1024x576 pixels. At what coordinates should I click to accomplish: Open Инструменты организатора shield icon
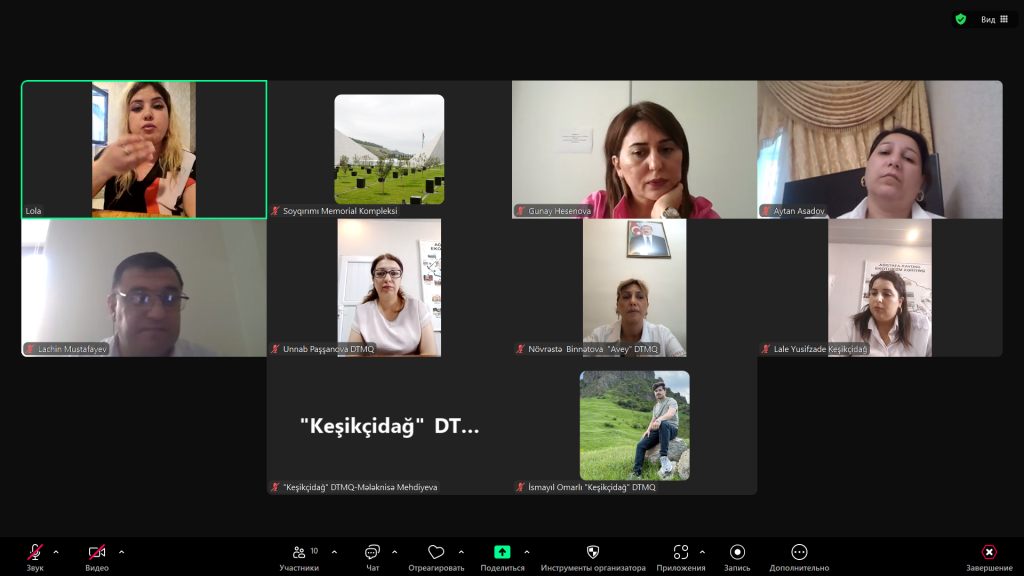[x=593, y=557]
